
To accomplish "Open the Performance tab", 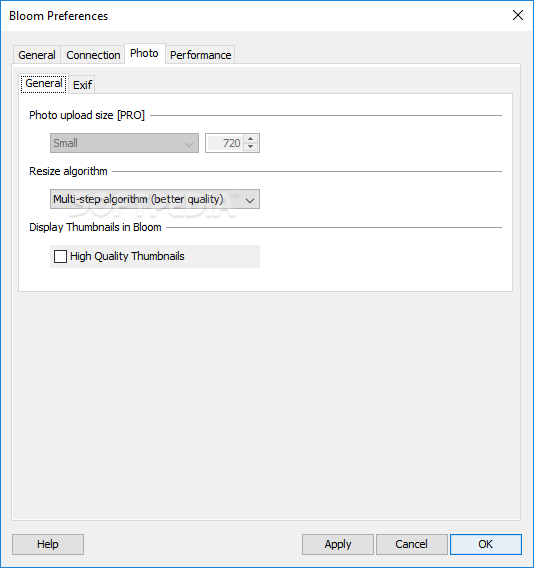I will pos(200,55).
